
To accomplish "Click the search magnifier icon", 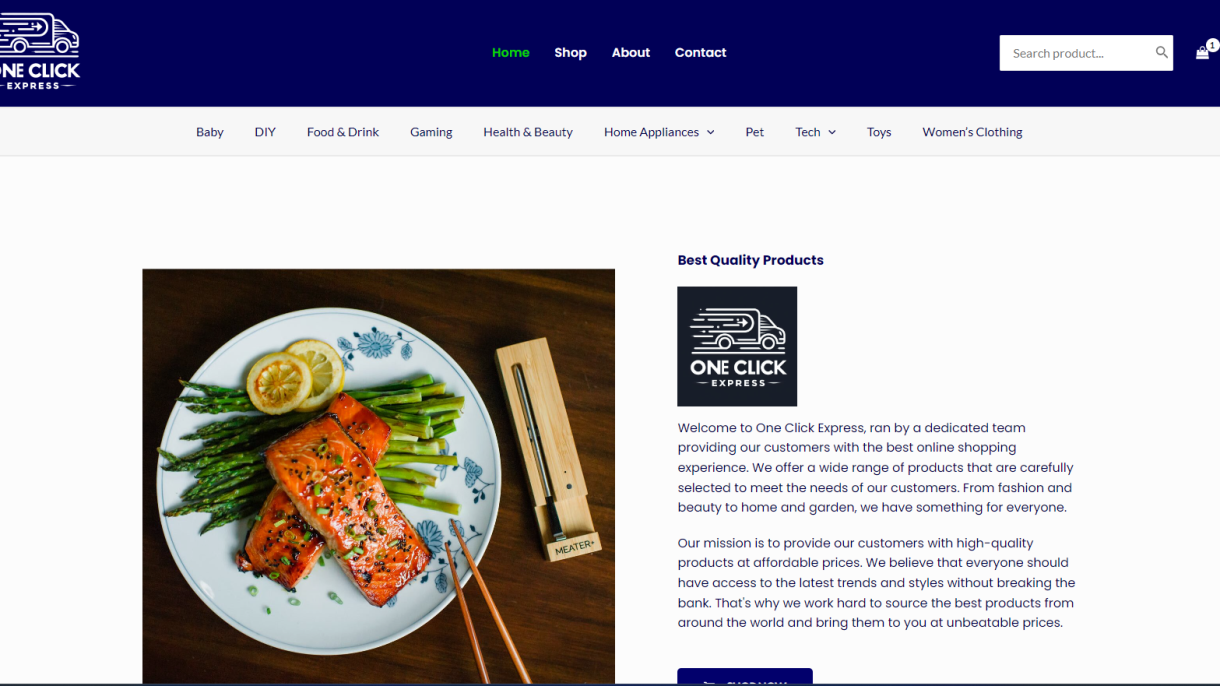I will point(1161,53).
